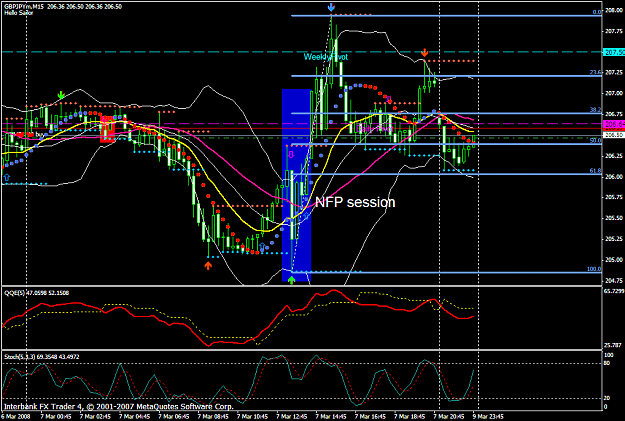The image size is (625, 421).
Task: Click the 'Hello Sailor' indicator label
Action: point(19,13)
